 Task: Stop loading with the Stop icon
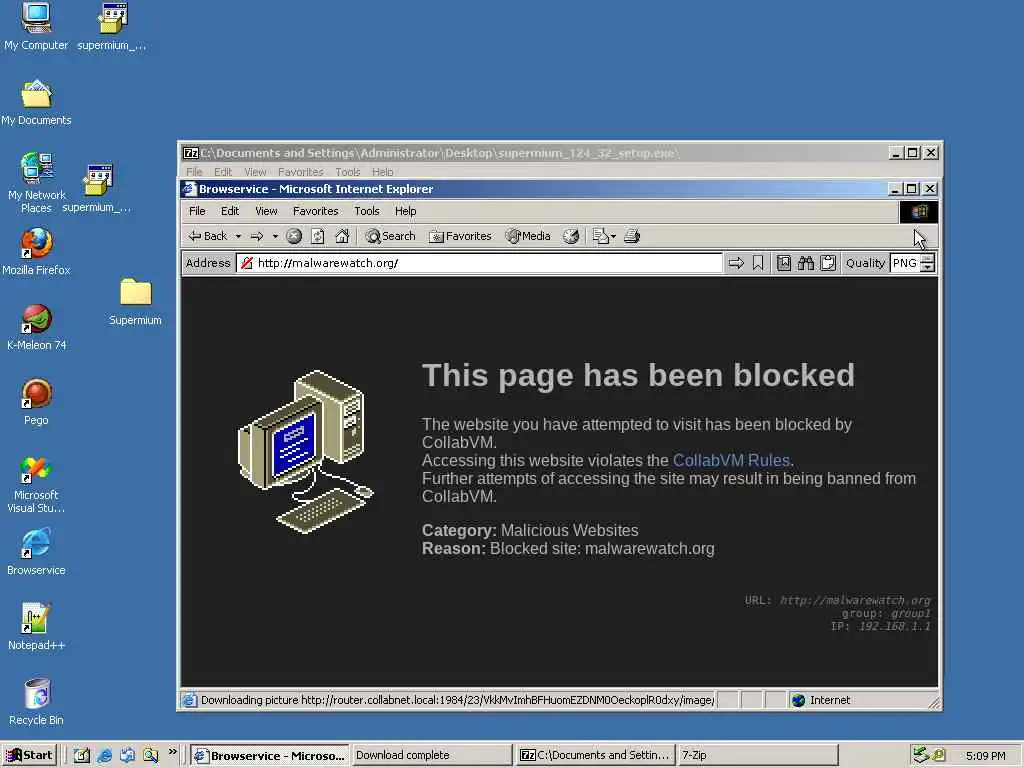(294, 236)
